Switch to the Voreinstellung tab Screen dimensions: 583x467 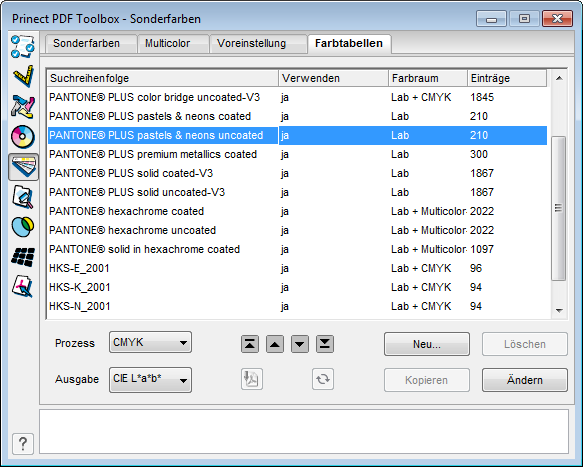(x=258, y=44)
